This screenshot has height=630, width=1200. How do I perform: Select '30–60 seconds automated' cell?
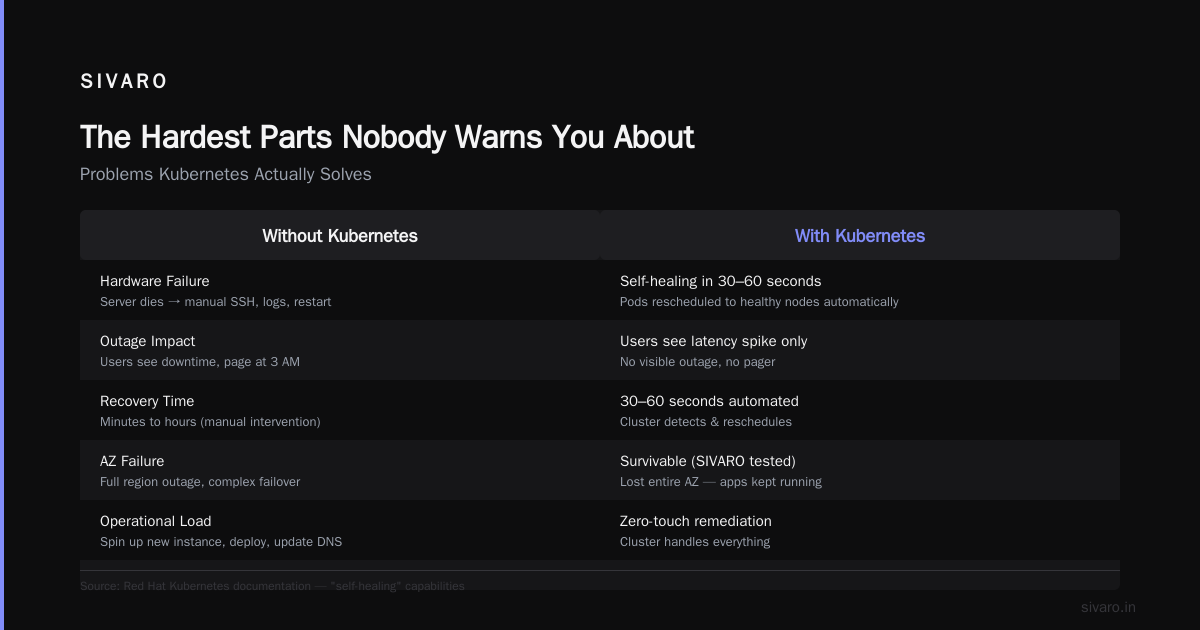709,401
